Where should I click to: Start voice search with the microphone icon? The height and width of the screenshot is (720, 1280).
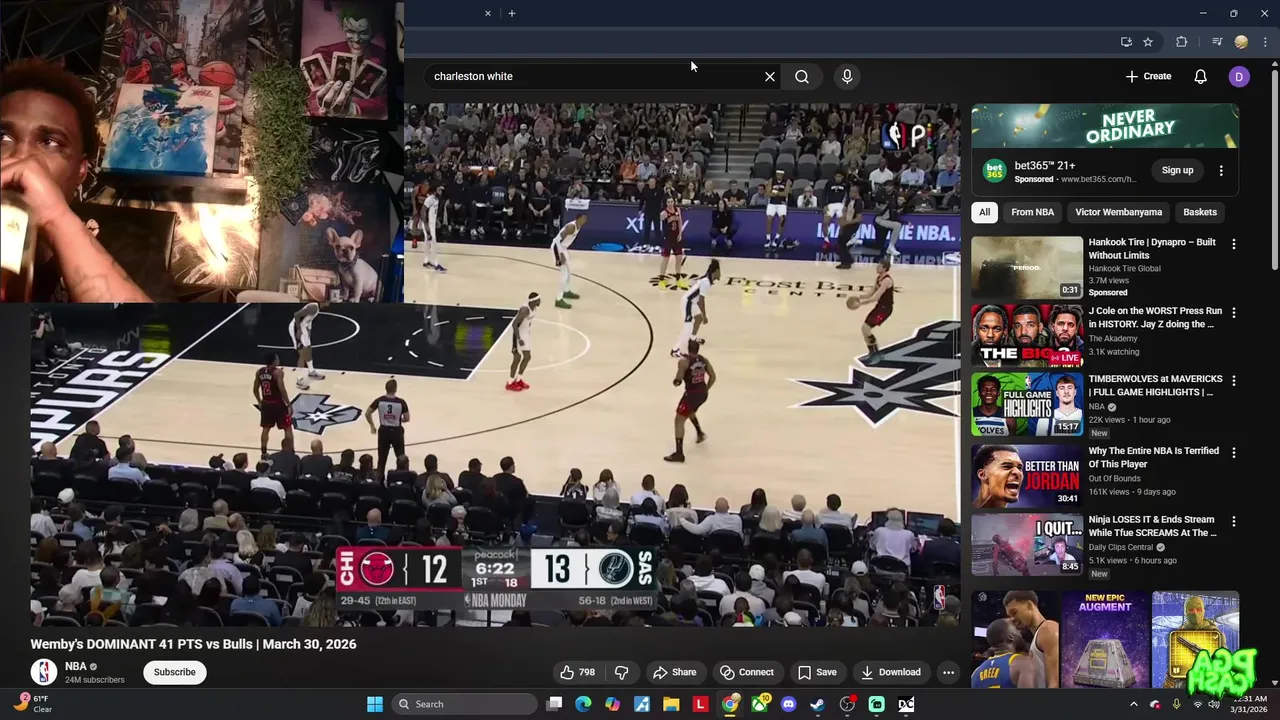coord(847,76)
